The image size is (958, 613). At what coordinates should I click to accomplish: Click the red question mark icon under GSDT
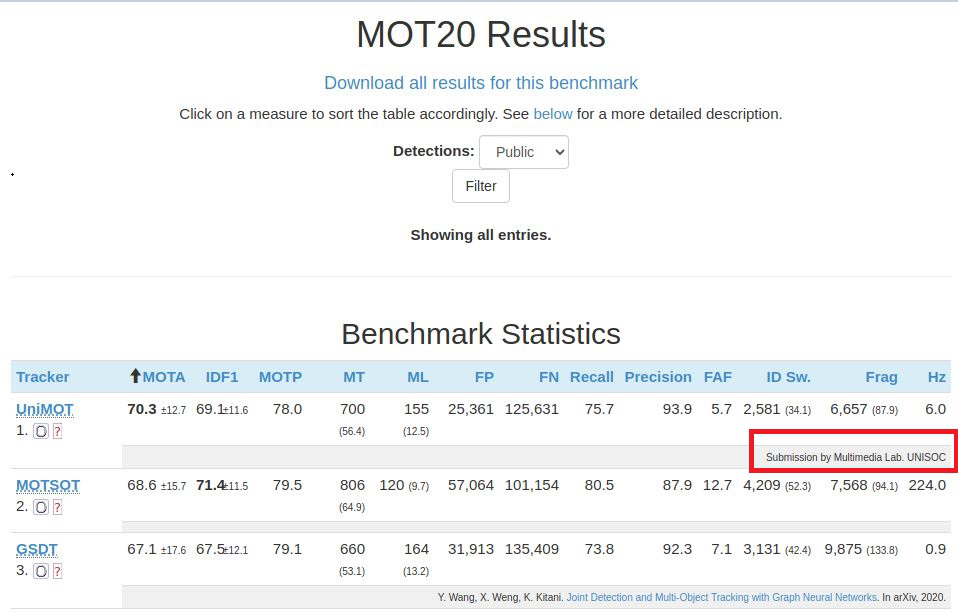(x=57, y=571)
